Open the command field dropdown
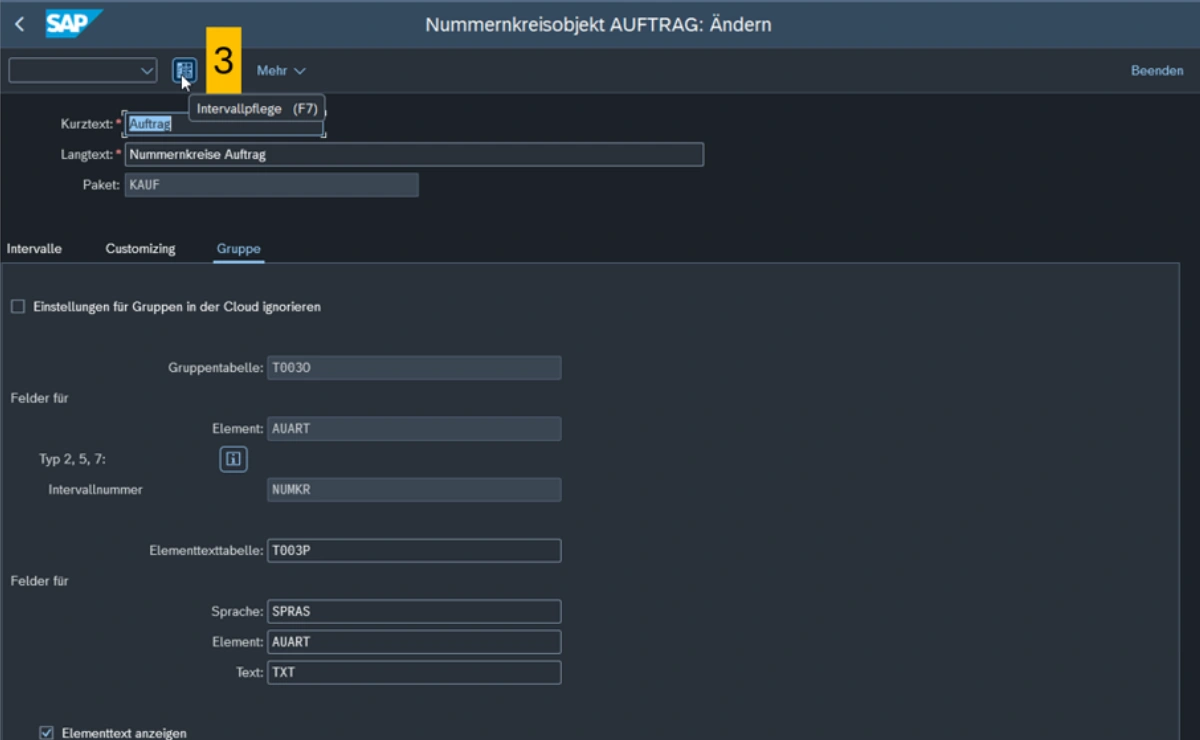Image resolution: width=1200 pixels, height=740 pixels. click(x=147, y=71)
